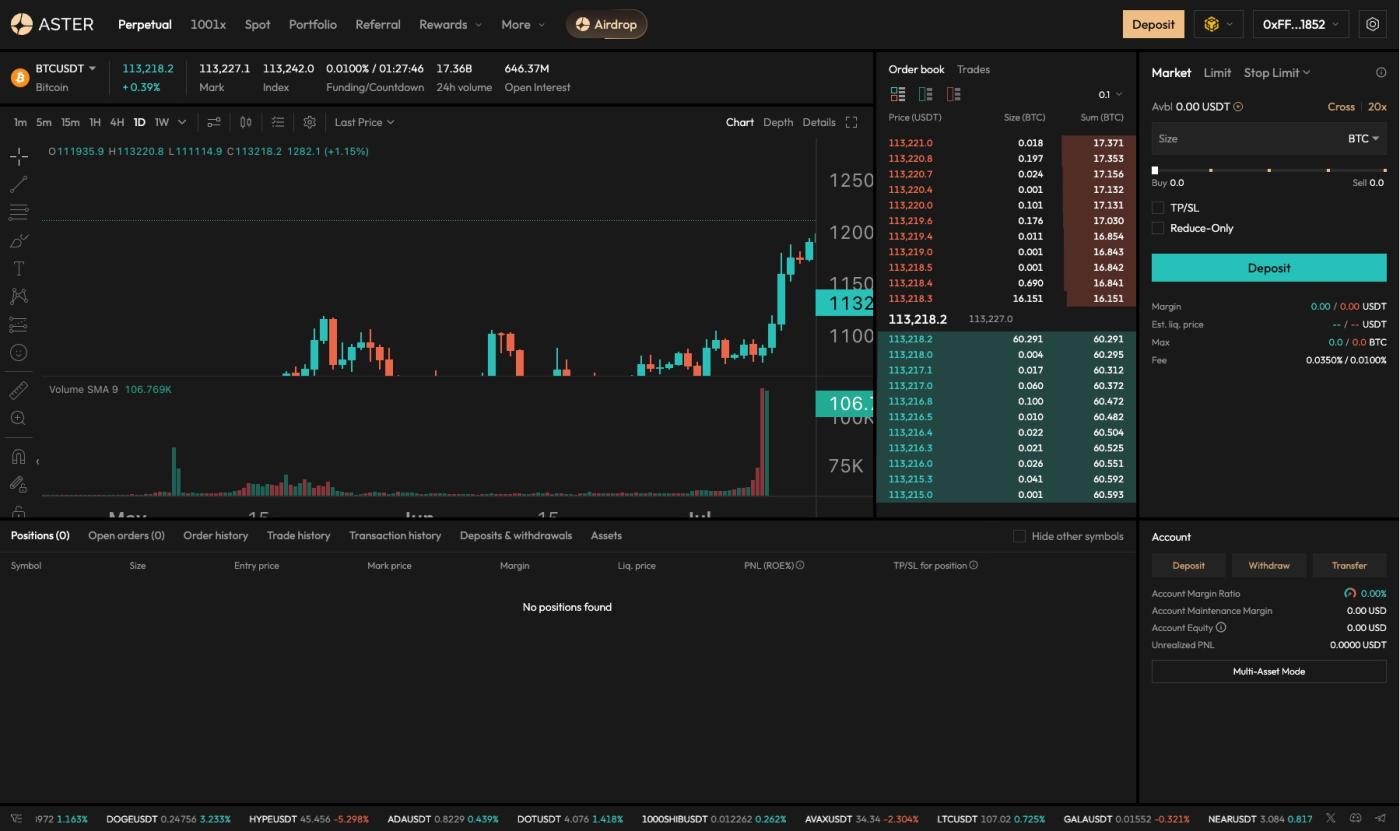This screenshot has width=1400, height=831.
Task: Open the Stop Limit order type dropdown
Action: tap(1276, 73)
